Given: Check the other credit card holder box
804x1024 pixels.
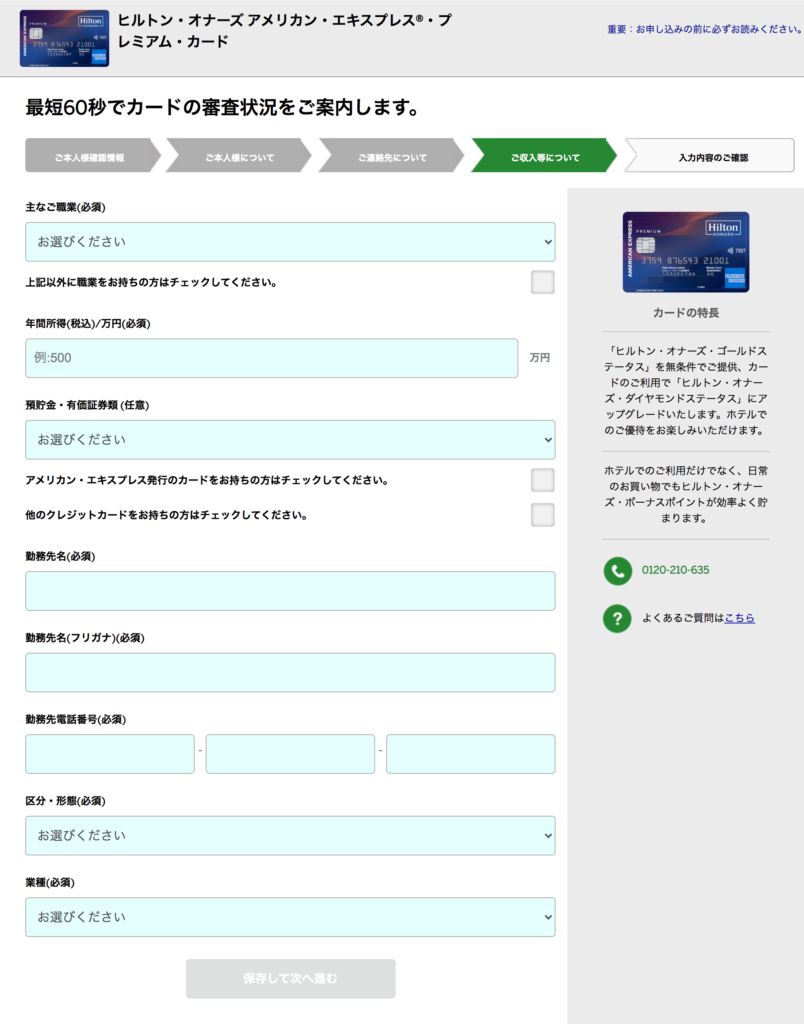Looking at the screenshot, I should click(x=543, y=515).
